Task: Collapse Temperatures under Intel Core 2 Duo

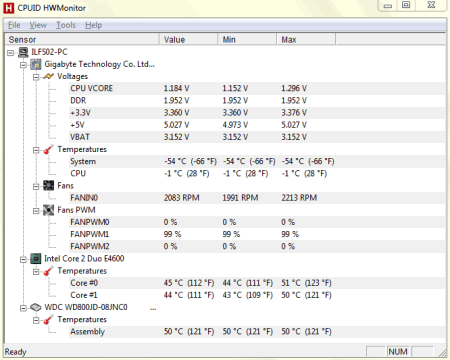Action: pos(36,272)
